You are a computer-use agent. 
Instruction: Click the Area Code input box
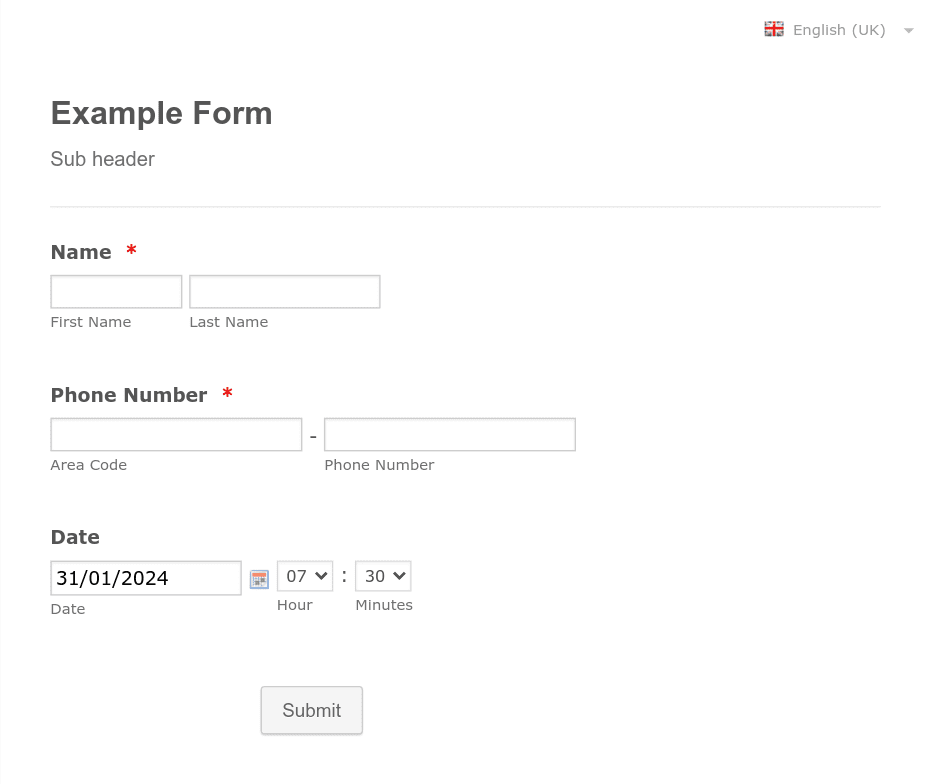[x=176, y=434]
